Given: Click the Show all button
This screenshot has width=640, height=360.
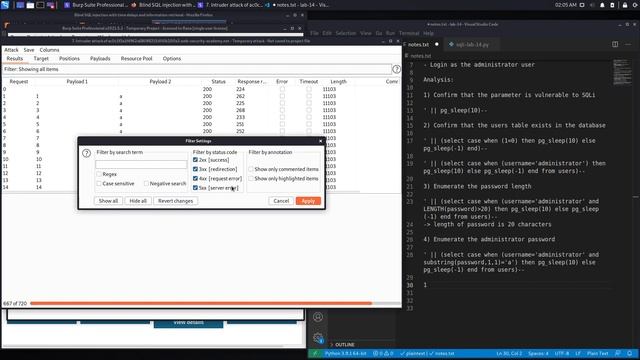Looking at the screenshot, I should point(108,201).
